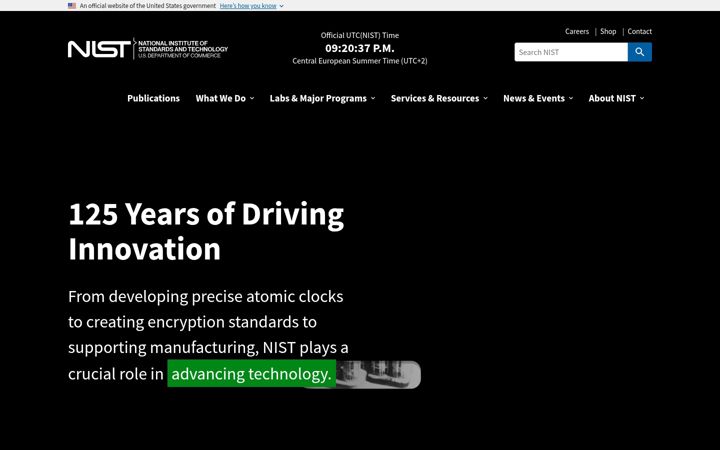This screenshot has height=450, width=720.
Task: Open the Publications menu item
Action: [153, 98]
